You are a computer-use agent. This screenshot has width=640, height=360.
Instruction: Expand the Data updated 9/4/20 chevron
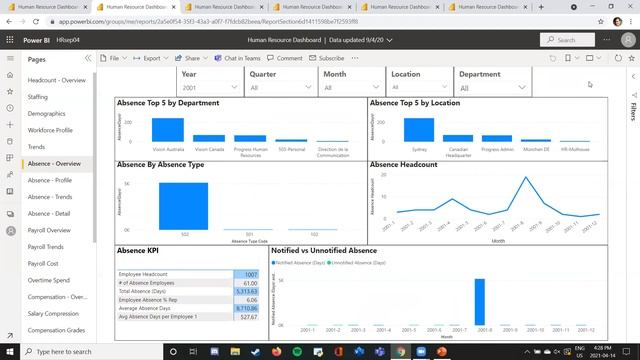pos(389,40)
